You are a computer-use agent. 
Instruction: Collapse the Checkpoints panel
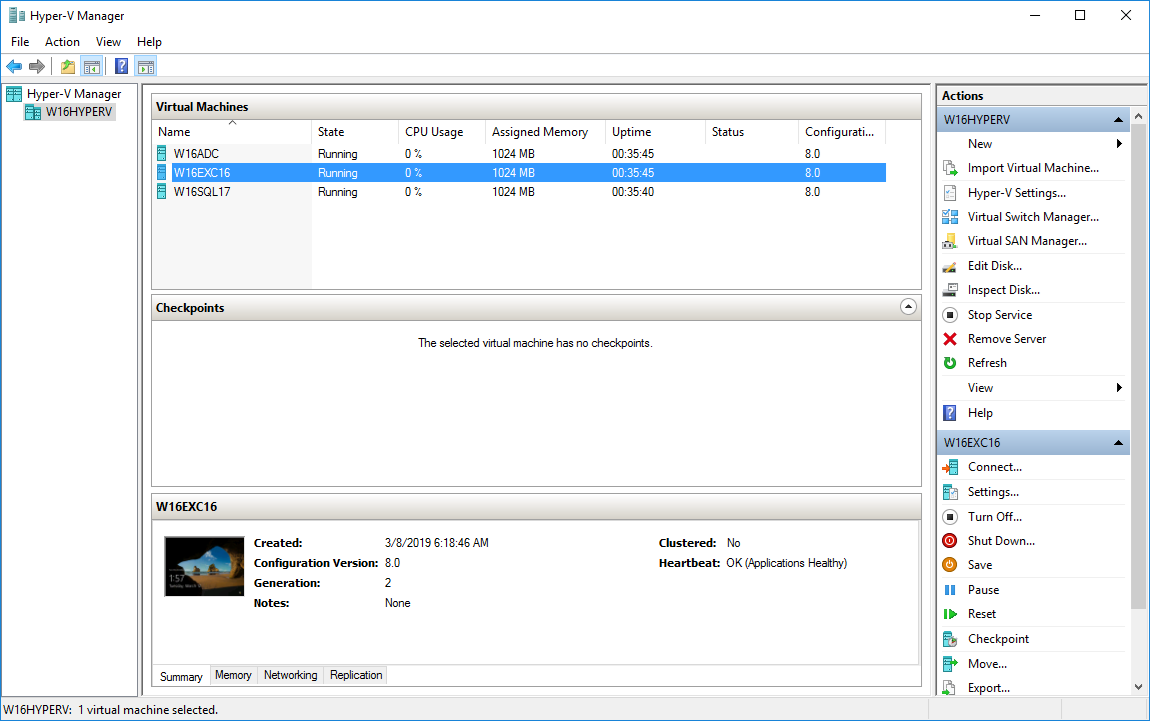908,308
